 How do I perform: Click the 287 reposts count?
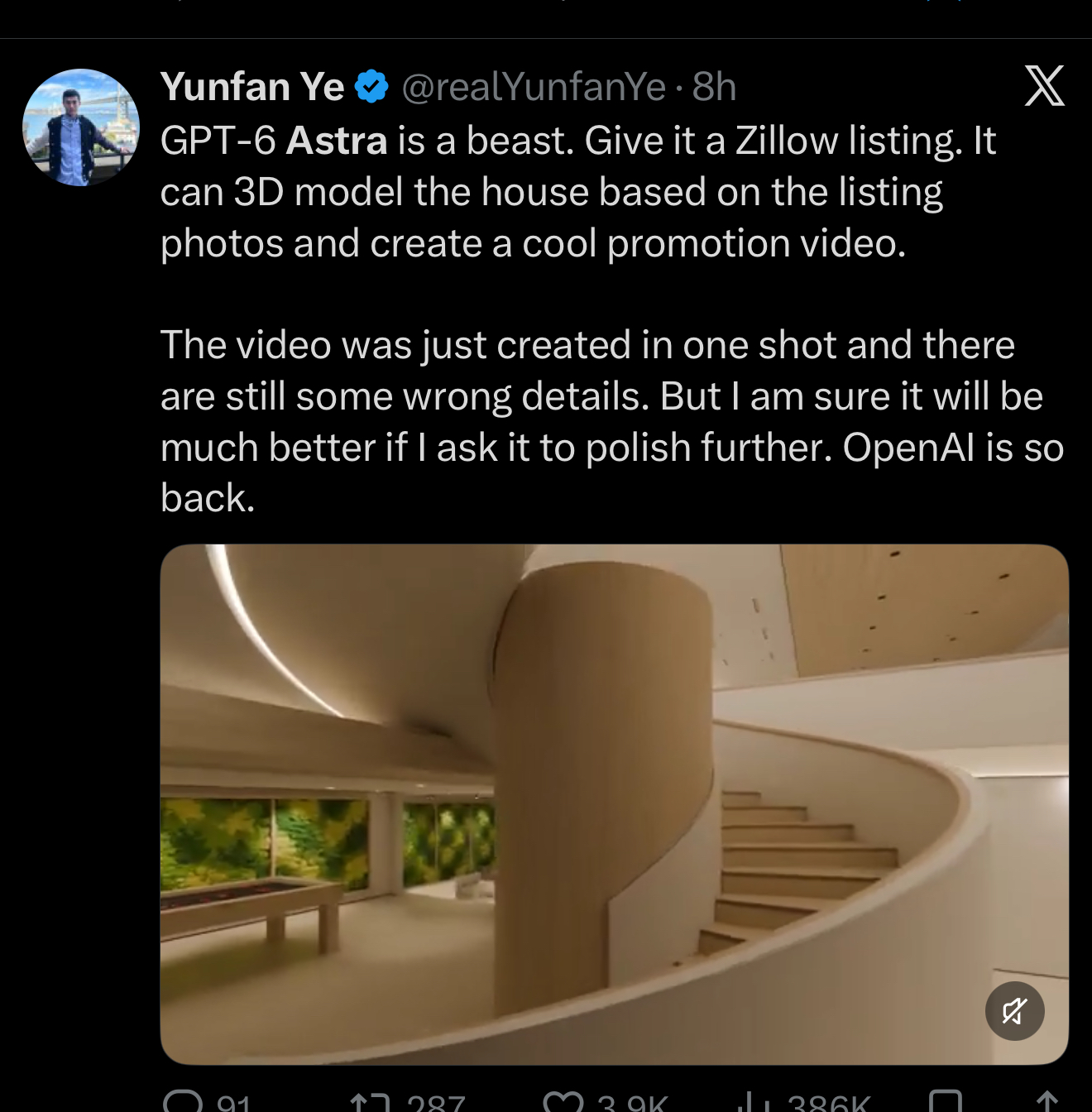(436, 1103)
